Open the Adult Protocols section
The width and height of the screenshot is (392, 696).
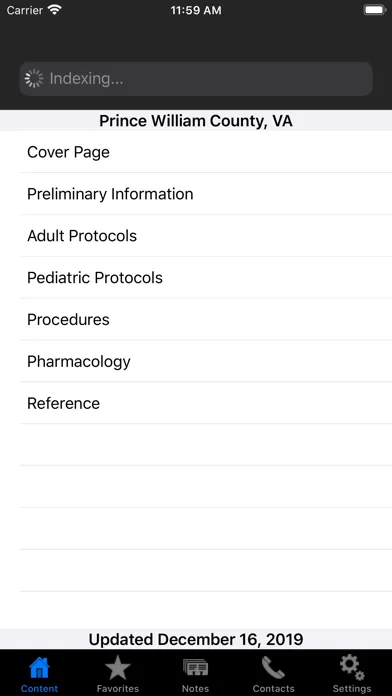(206, 236)
